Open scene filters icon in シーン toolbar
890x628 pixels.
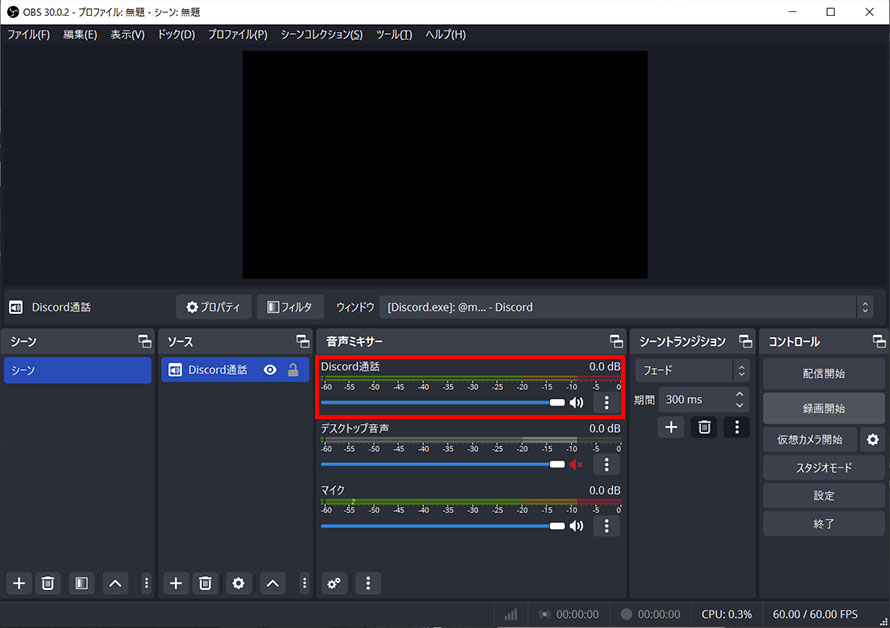point(82,583)
